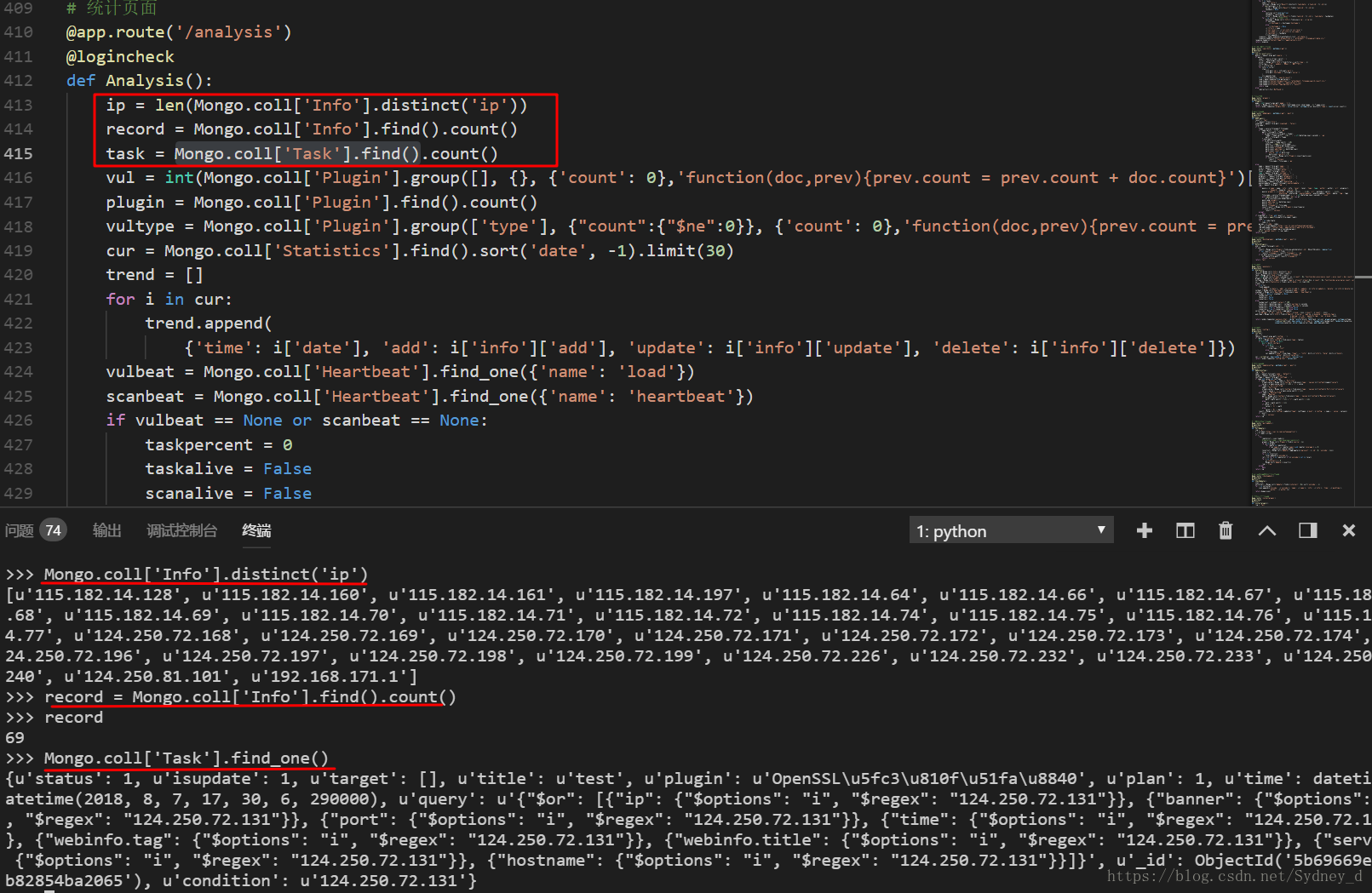Close the terminal panel
Image resolution: width=1372 pixels, height=893 pixels.
pos(1348,530)
